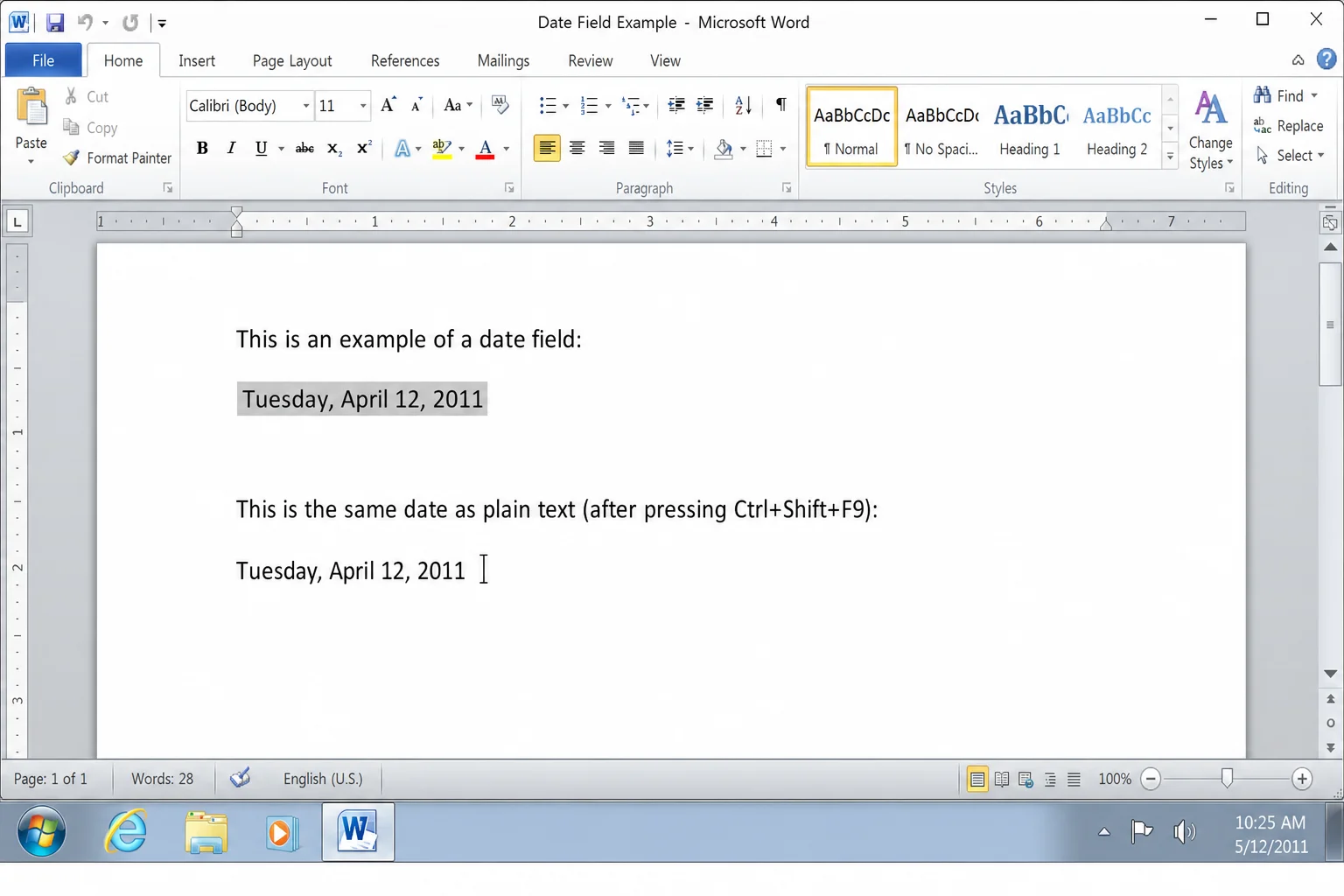Screen dimensions: 1344x896
Task: Open the File tab
Action: (43, 60)
